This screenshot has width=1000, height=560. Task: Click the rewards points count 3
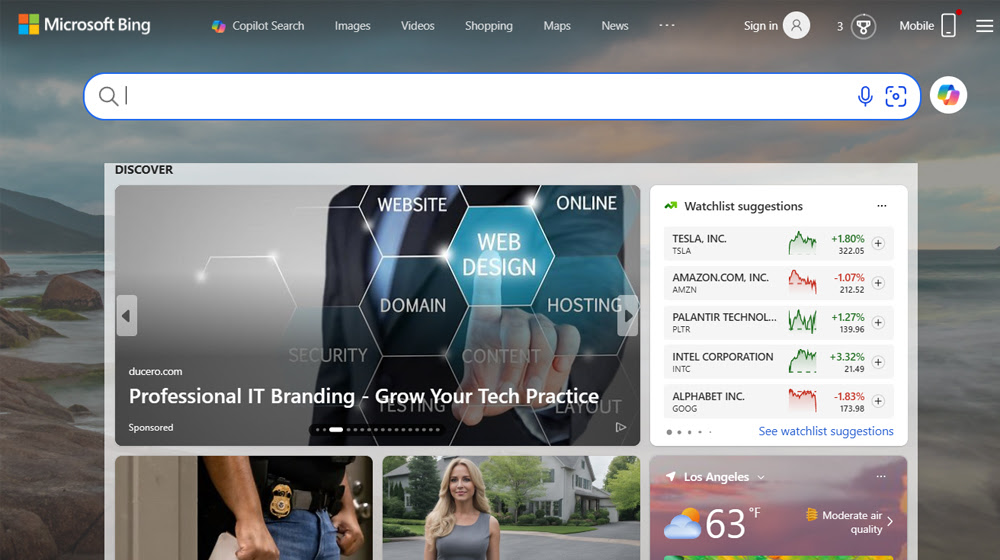840,26
